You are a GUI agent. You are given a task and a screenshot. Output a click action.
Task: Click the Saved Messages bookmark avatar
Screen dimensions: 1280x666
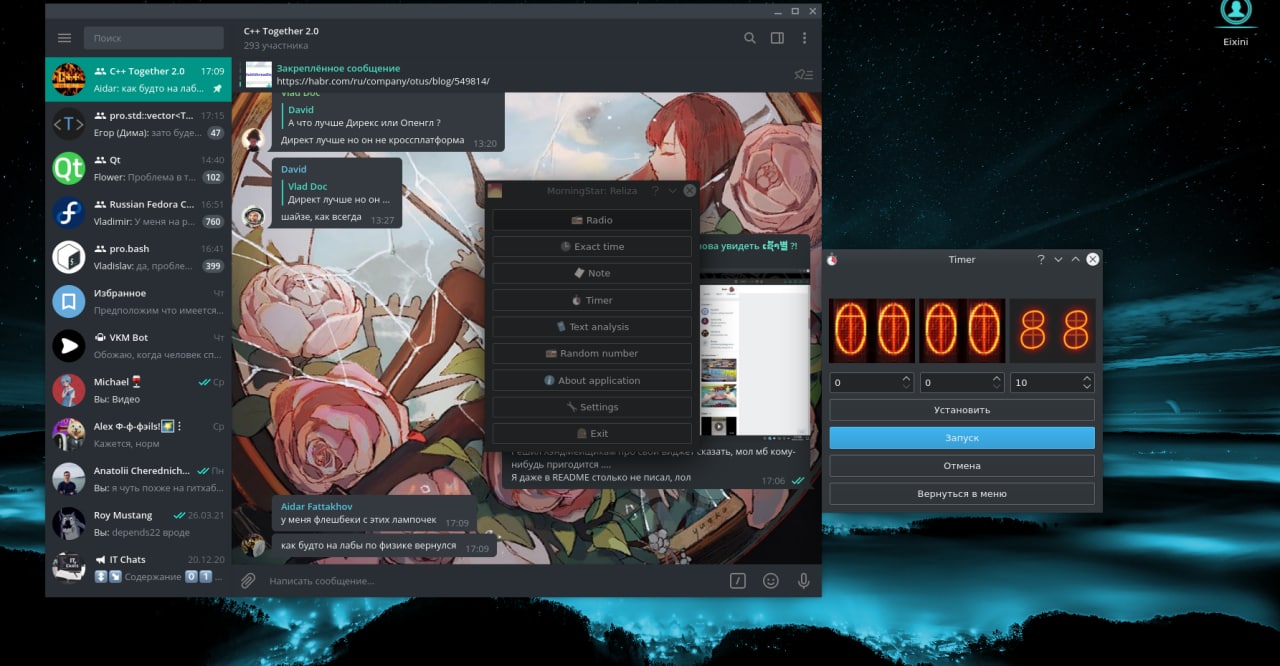pos(69,301)
